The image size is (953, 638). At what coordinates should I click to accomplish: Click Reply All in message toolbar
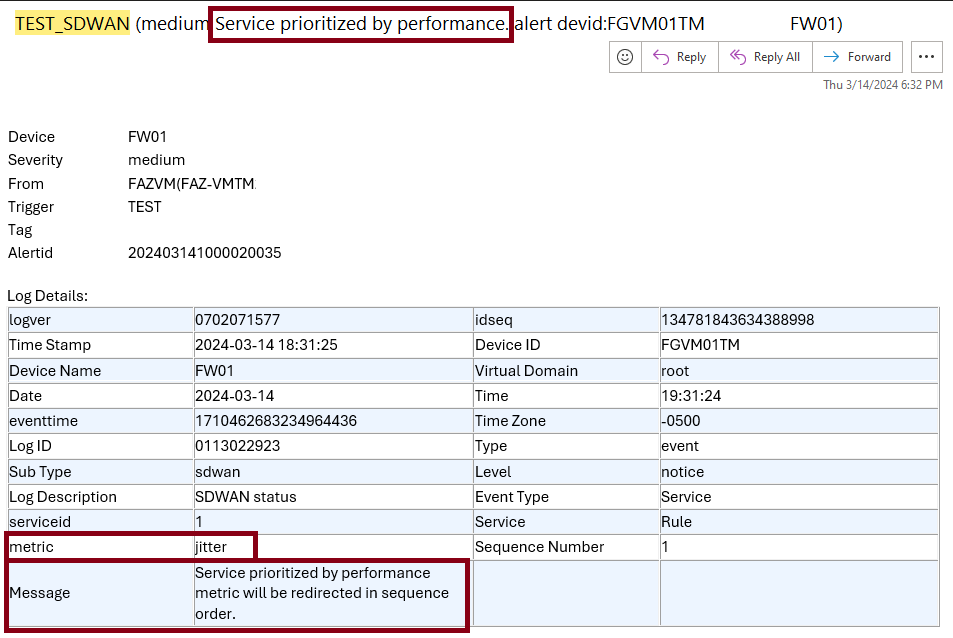pyautogui.click(x=766, y=57)
